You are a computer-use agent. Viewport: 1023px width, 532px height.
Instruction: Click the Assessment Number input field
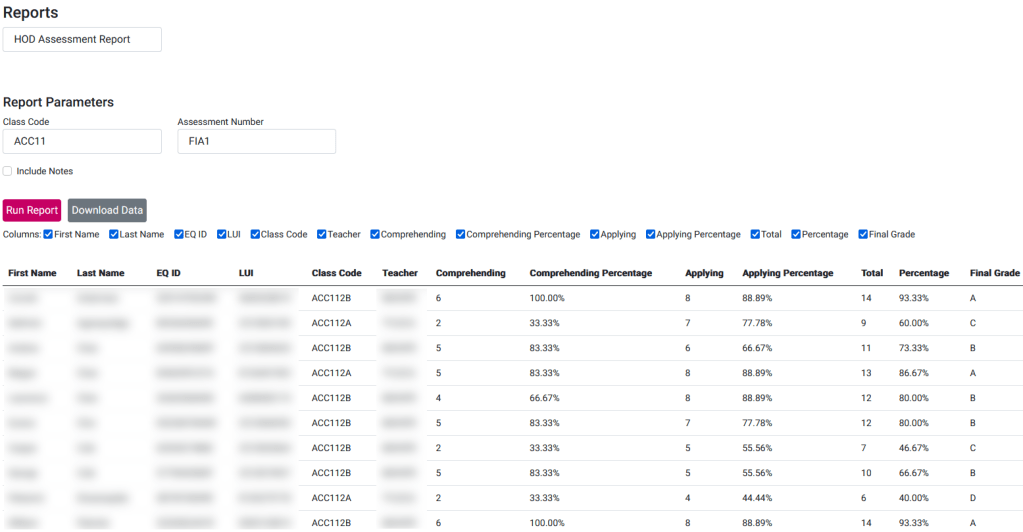pos(256,141)
